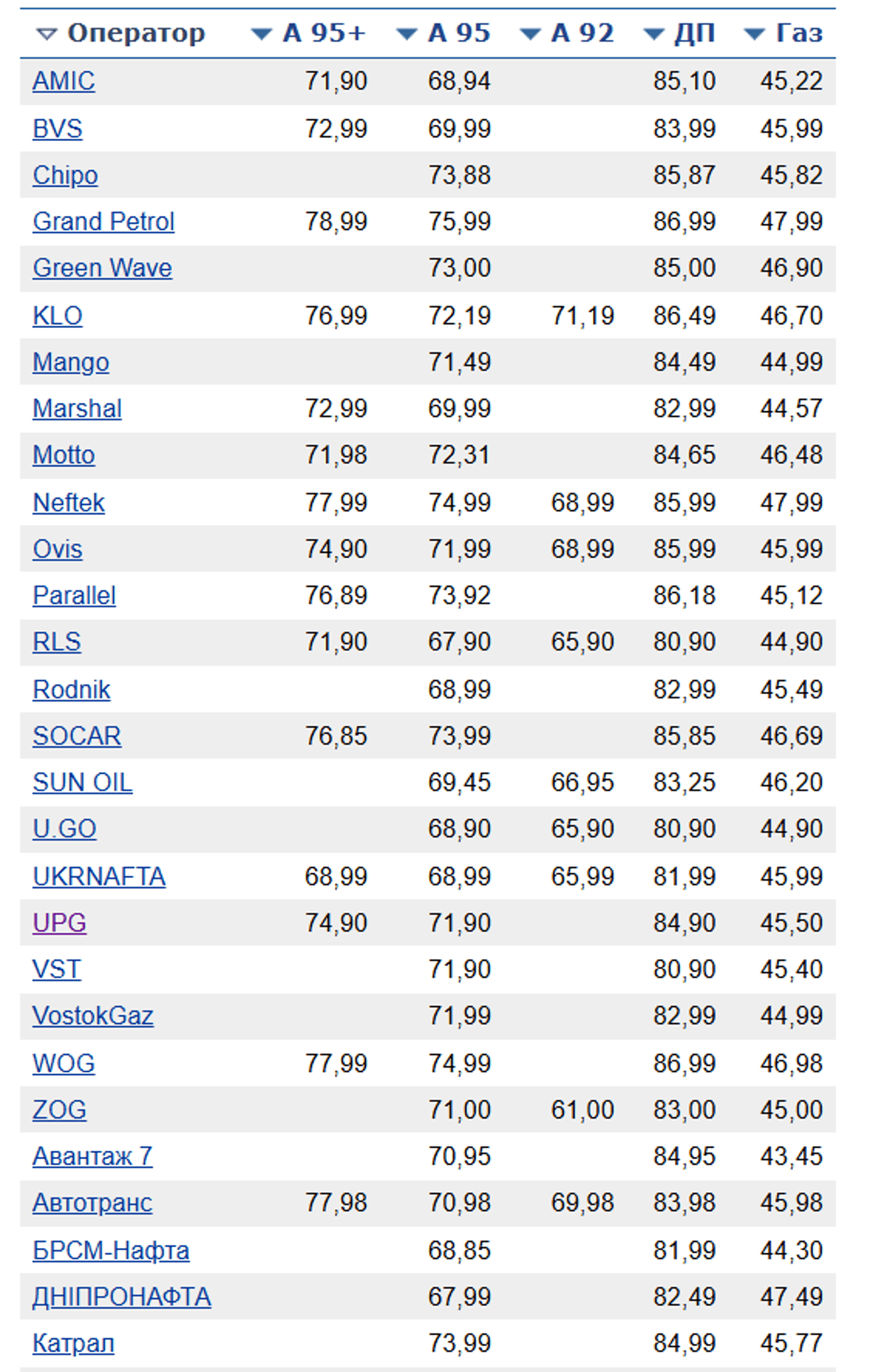Sort by the А 95 header text
873x1372 pixels.
point(459,33)
